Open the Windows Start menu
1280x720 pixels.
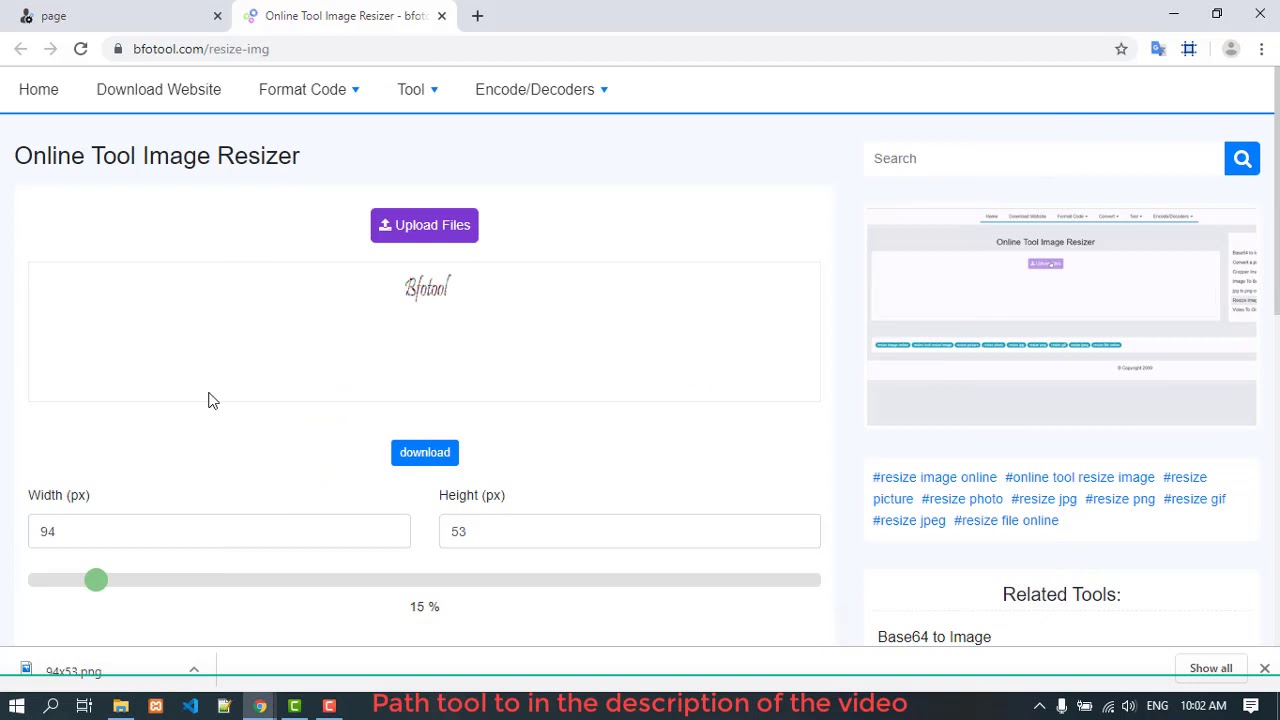pos(17,706)
